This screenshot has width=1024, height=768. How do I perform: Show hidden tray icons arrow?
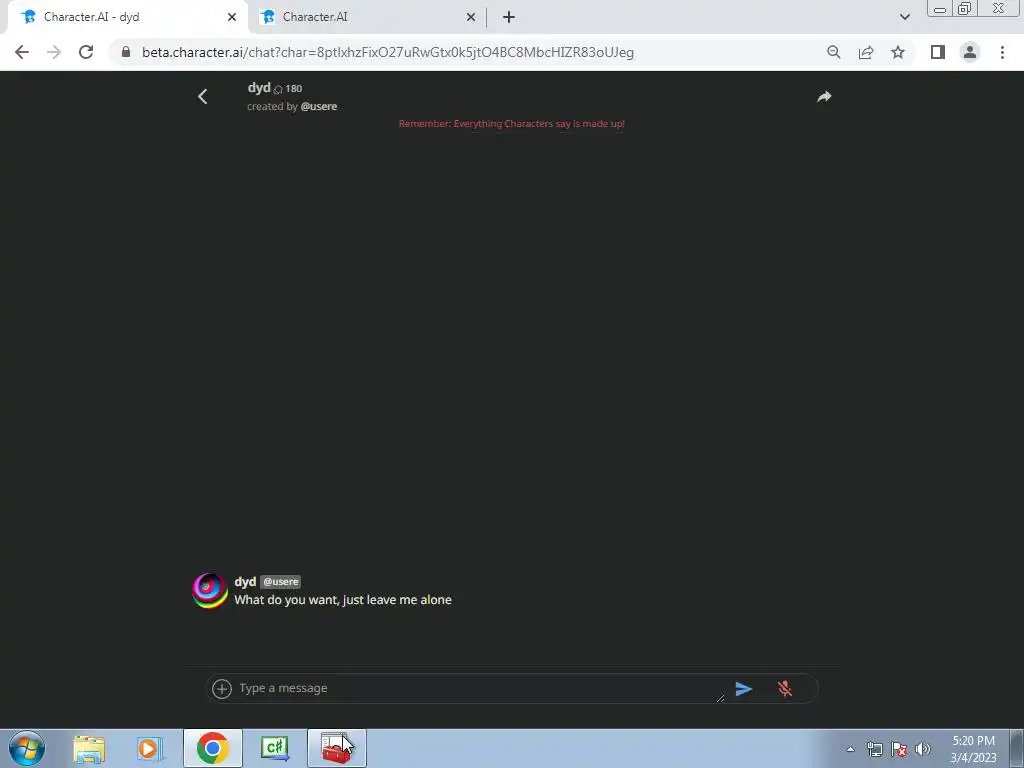click(850, 749)
